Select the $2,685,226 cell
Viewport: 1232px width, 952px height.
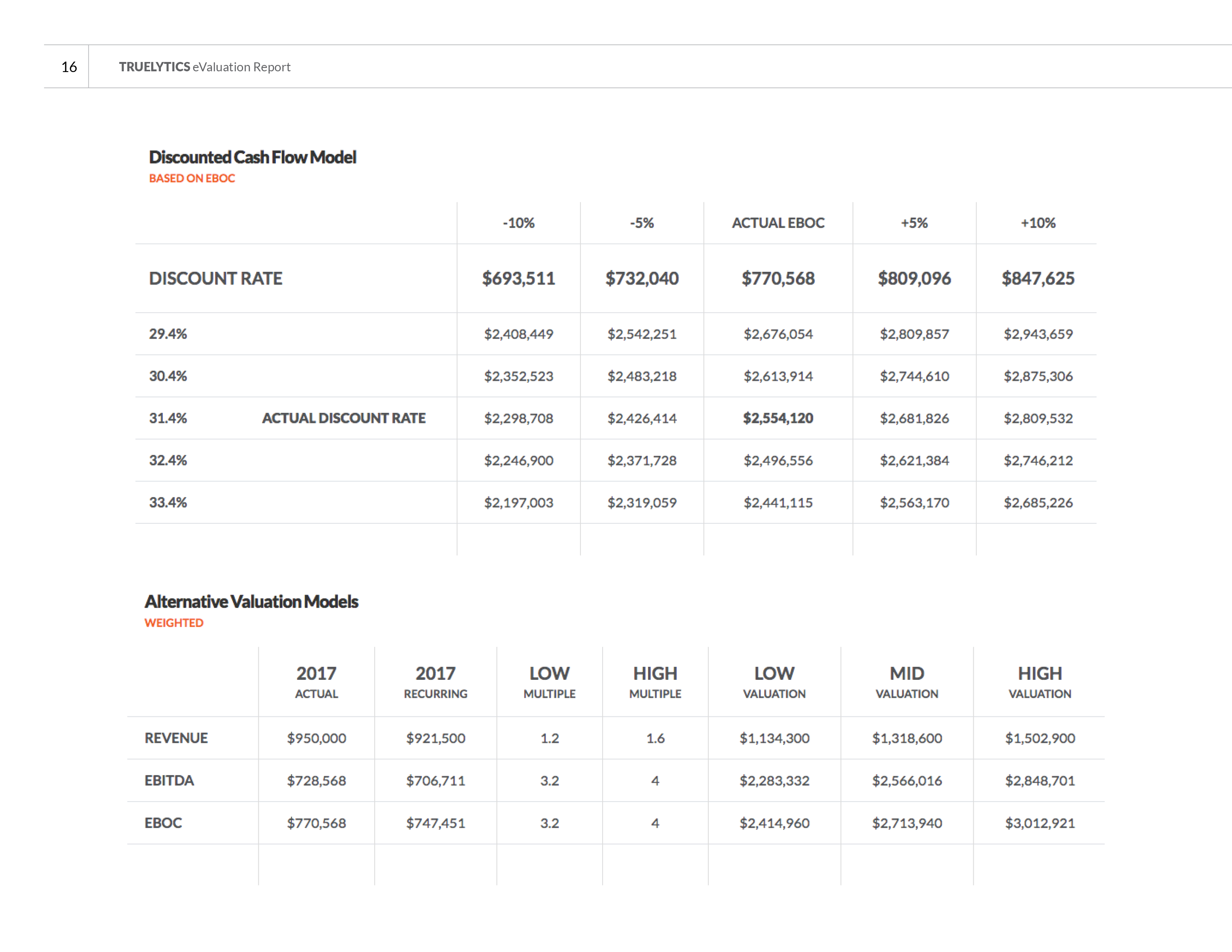pyautogui.click(x=1038, y=503)
